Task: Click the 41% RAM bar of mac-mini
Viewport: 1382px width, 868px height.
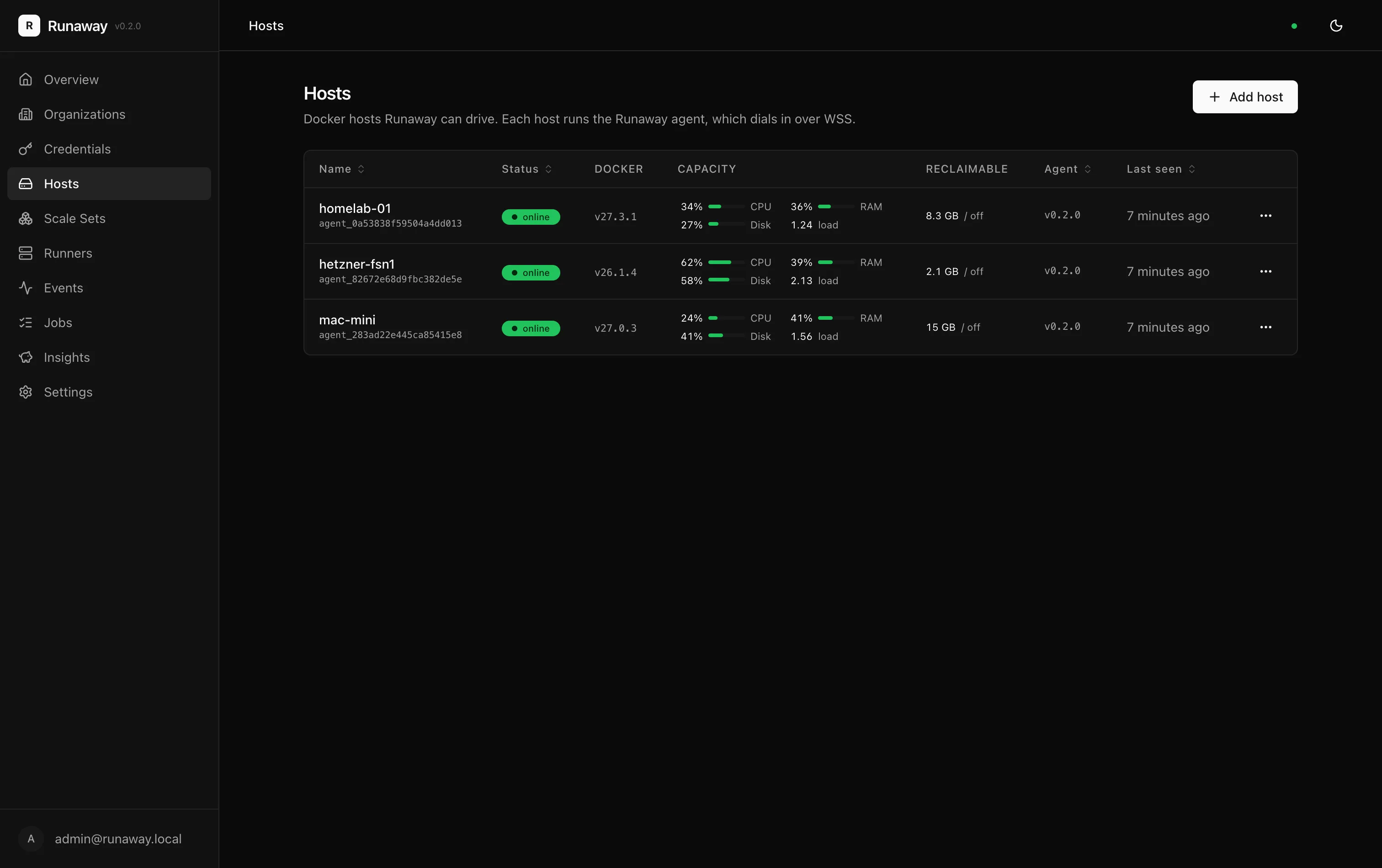Action: [x=835, y=318]
